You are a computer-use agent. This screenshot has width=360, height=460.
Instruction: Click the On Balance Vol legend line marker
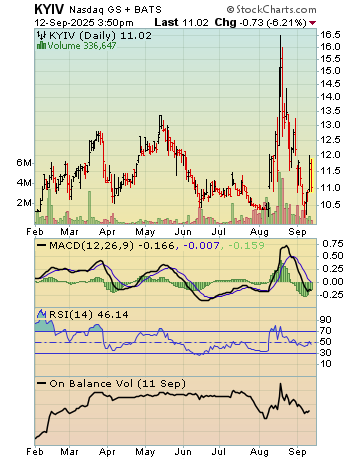coord(41,383)
